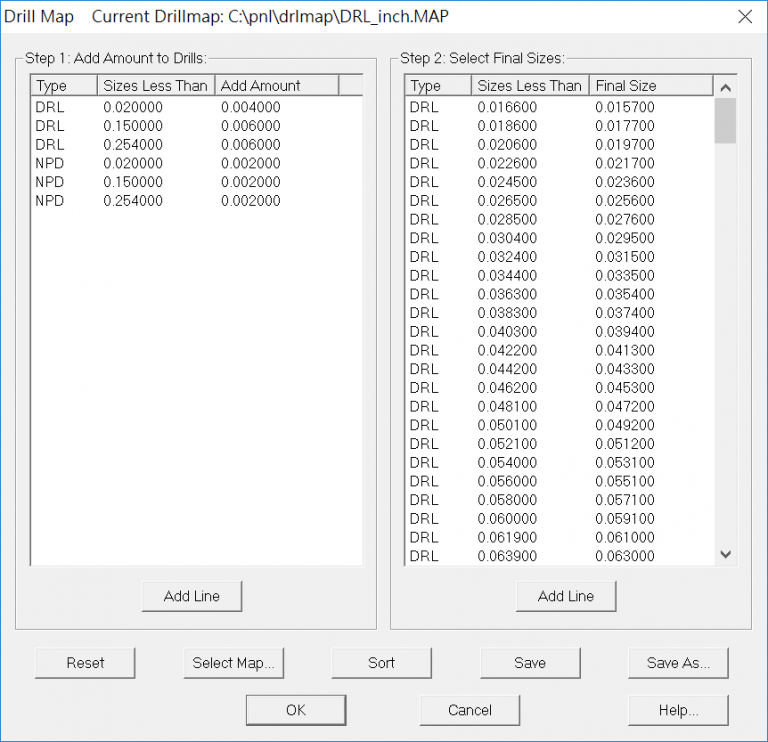This screenshot has width=768, height=742.
Task: Select row with final size 0.059100
Action: [559, 519]
